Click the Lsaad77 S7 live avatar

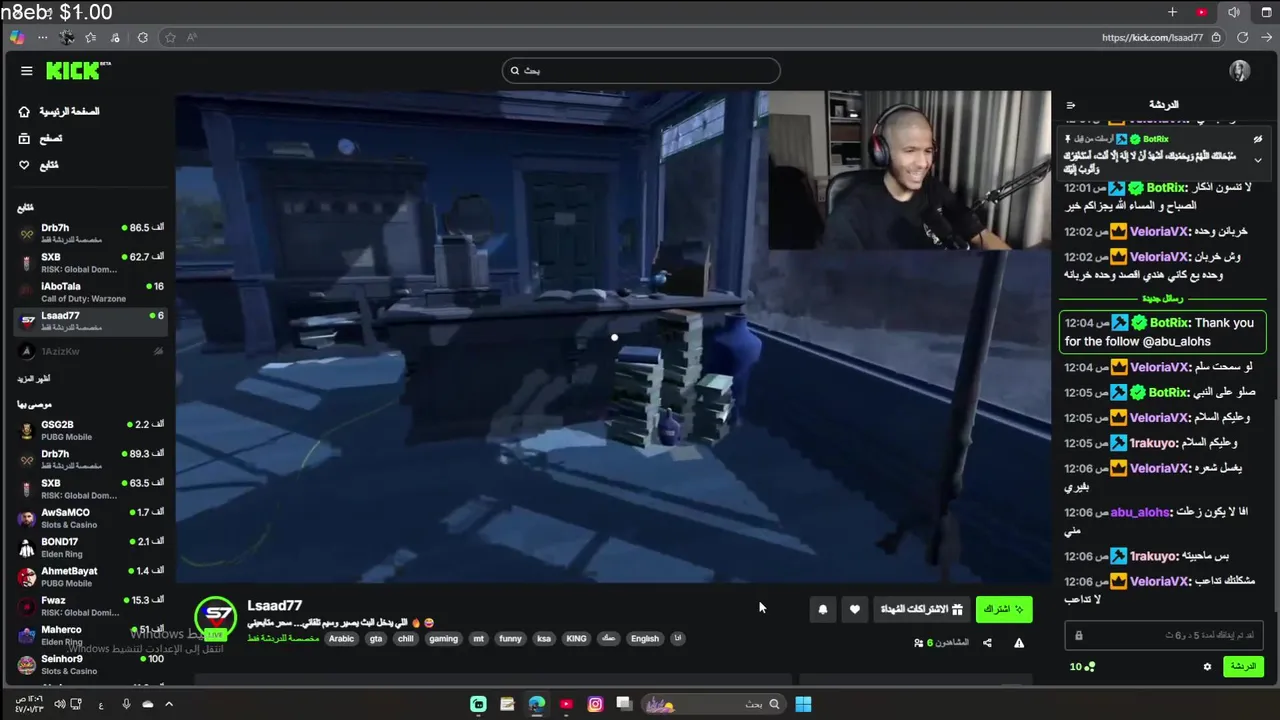pyautogui.click(x=215, y=618)
